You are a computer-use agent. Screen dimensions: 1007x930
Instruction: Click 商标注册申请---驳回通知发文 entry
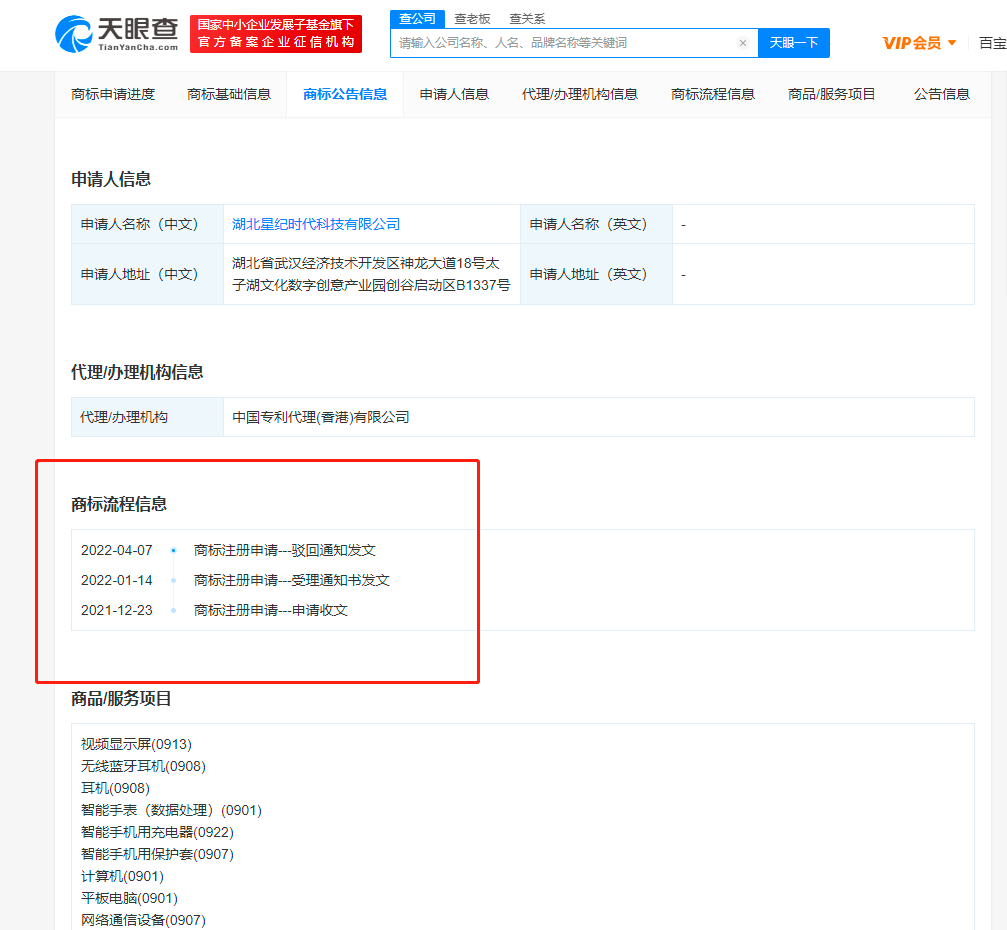(x=285, y=550)
